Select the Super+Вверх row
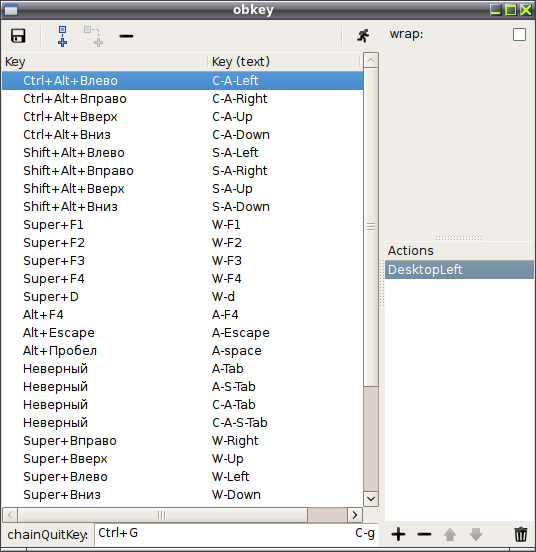 coord(182,458)
